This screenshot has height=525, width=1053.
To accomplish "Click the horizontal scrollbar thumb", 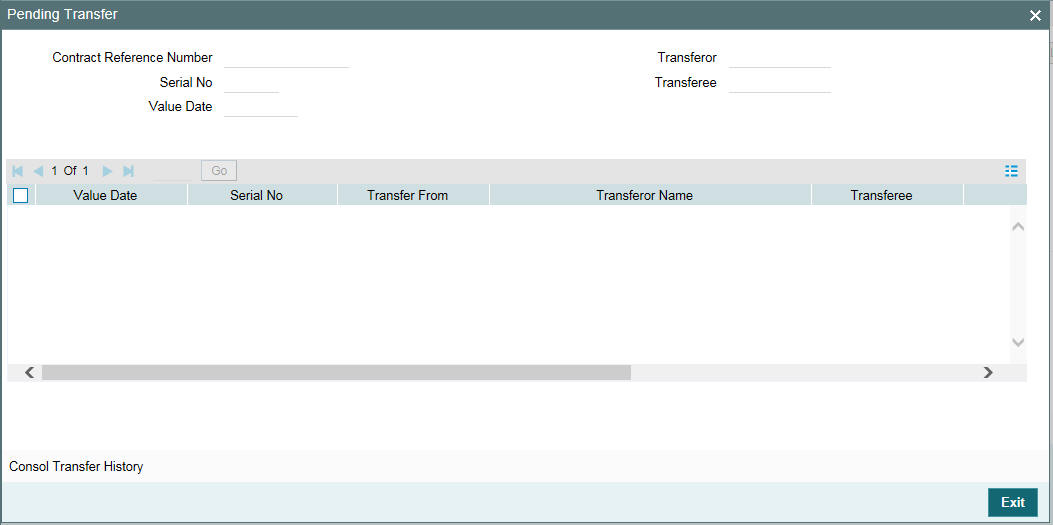I will click(x=336, y=373).
